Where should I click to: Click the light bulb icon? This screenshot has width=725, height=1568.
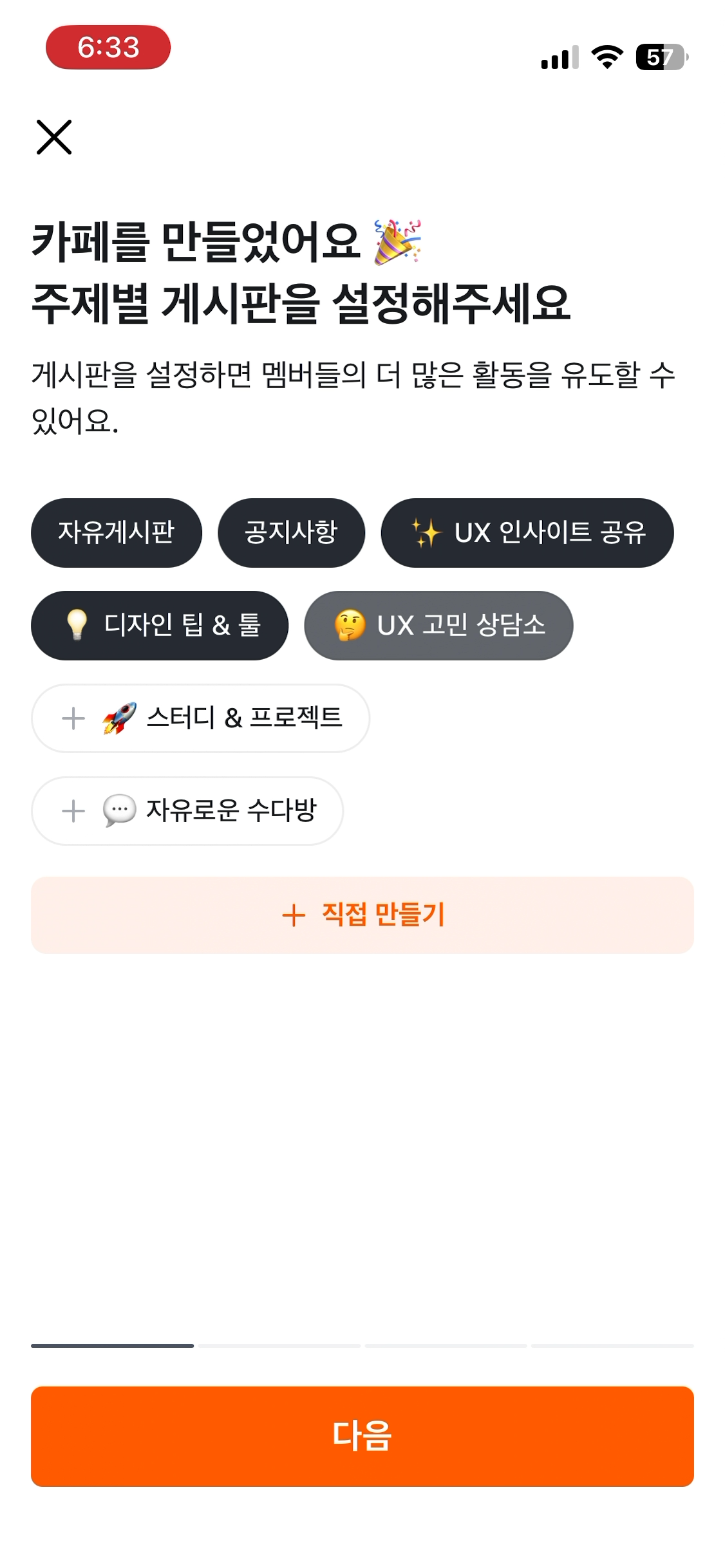tap(77, 625)
